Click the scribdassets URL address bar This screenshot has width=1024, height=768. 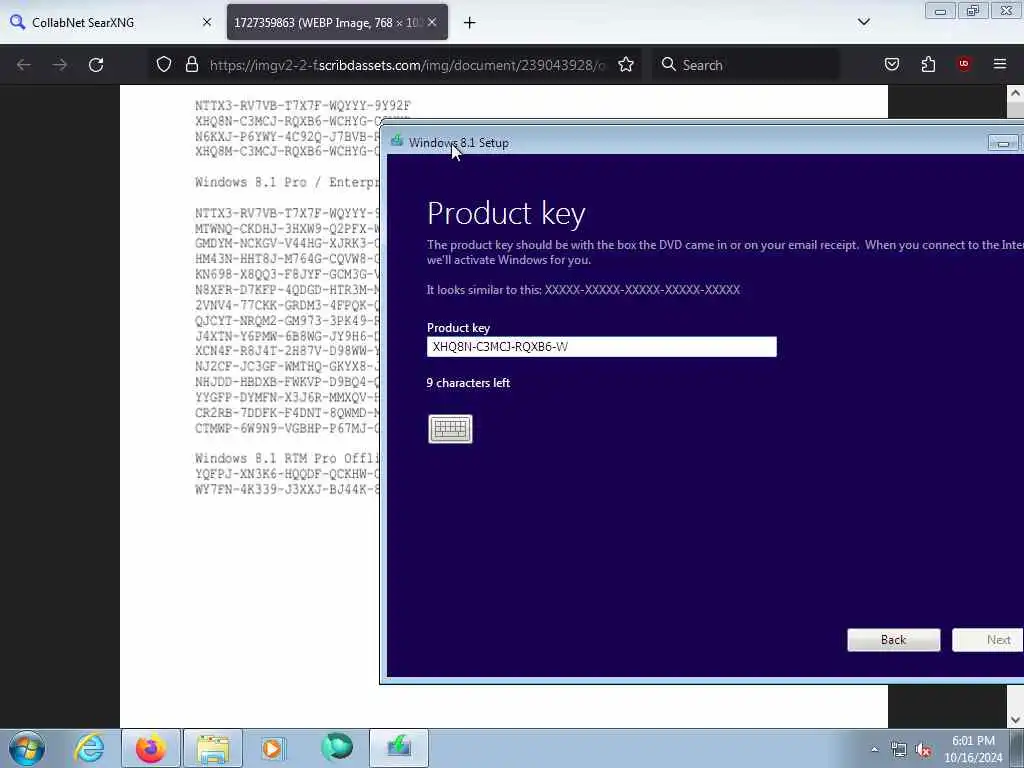click(407, 65)
